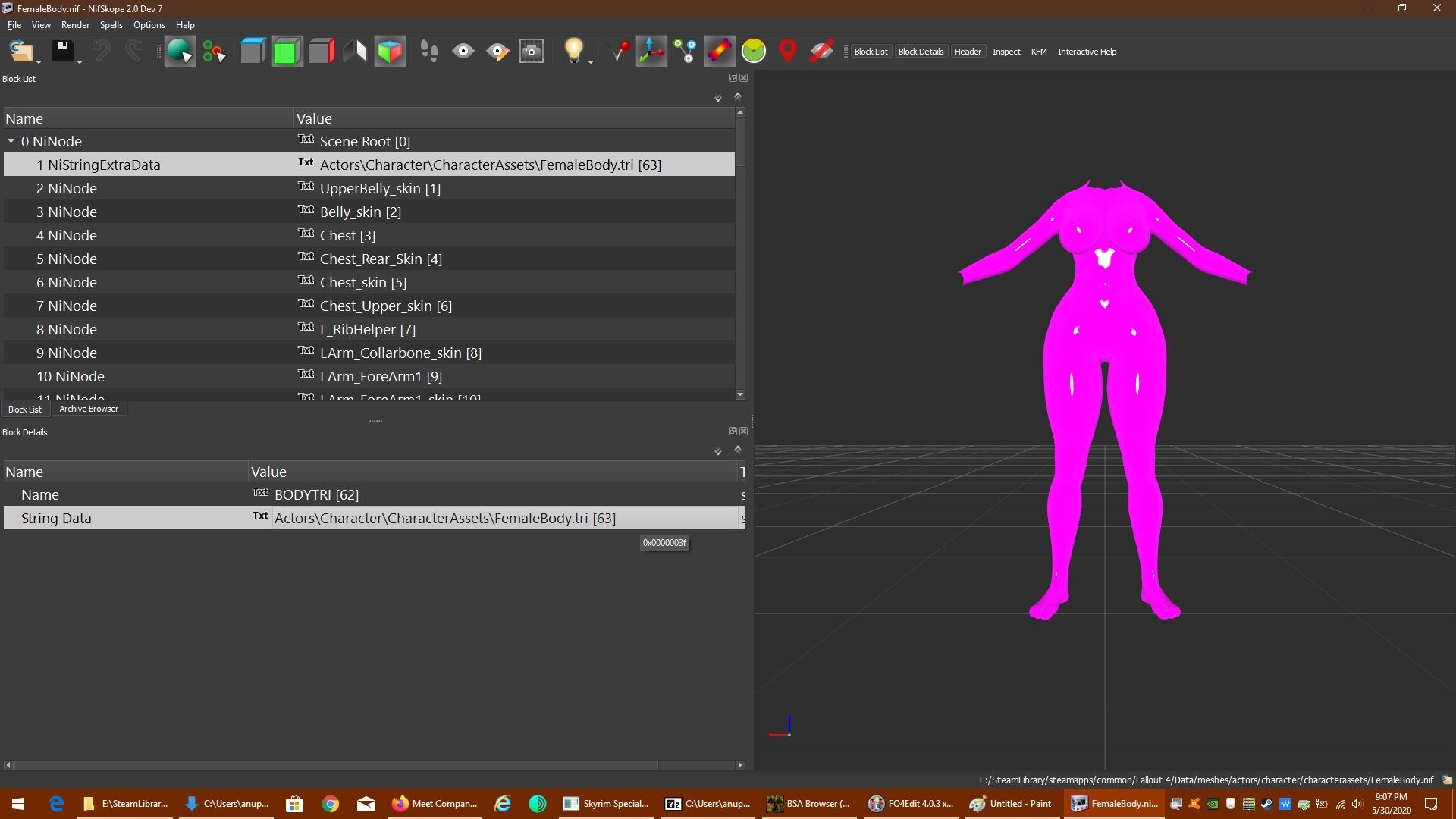Screen dimensions: 1456x819
Task: Redo the last undone action
Action: pyautogui.click(x=134, y=52)
